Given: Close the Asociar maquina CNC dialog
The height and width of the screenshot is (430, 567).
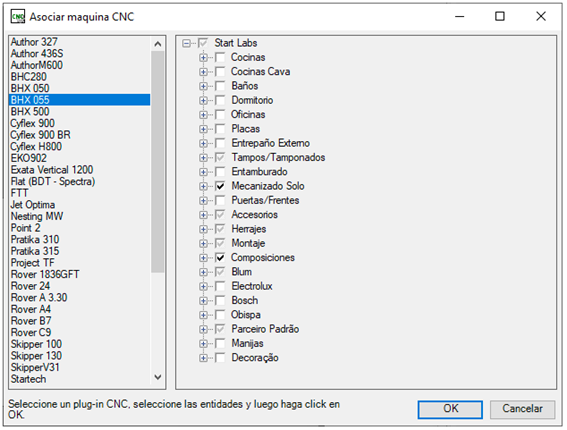Looking at the screenshot, I should coord(541,16).
